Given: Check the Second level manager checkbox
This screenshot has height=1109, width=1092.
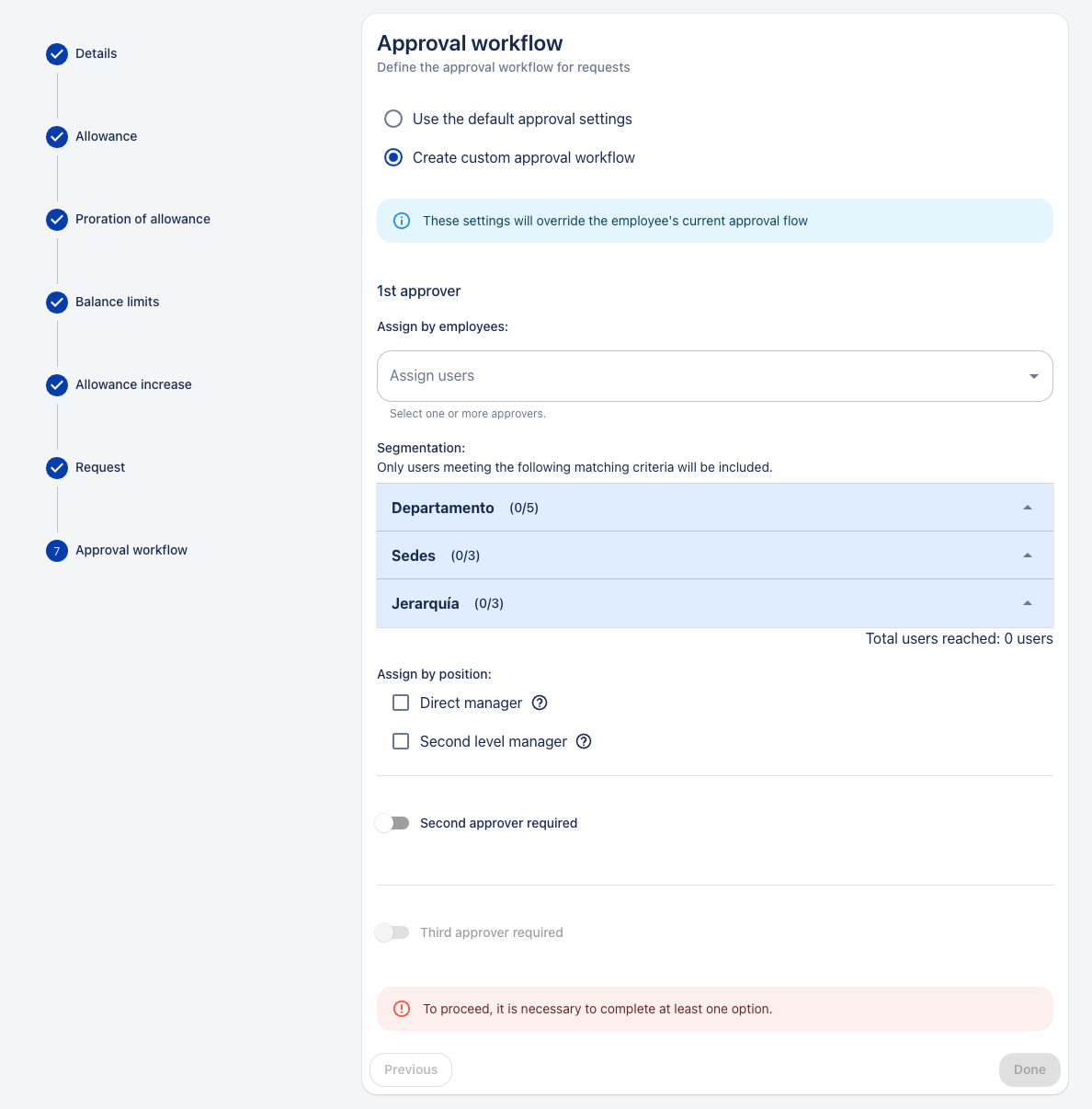Looking at the screenshot, I should pyautogui.click(x=401, y=741).
